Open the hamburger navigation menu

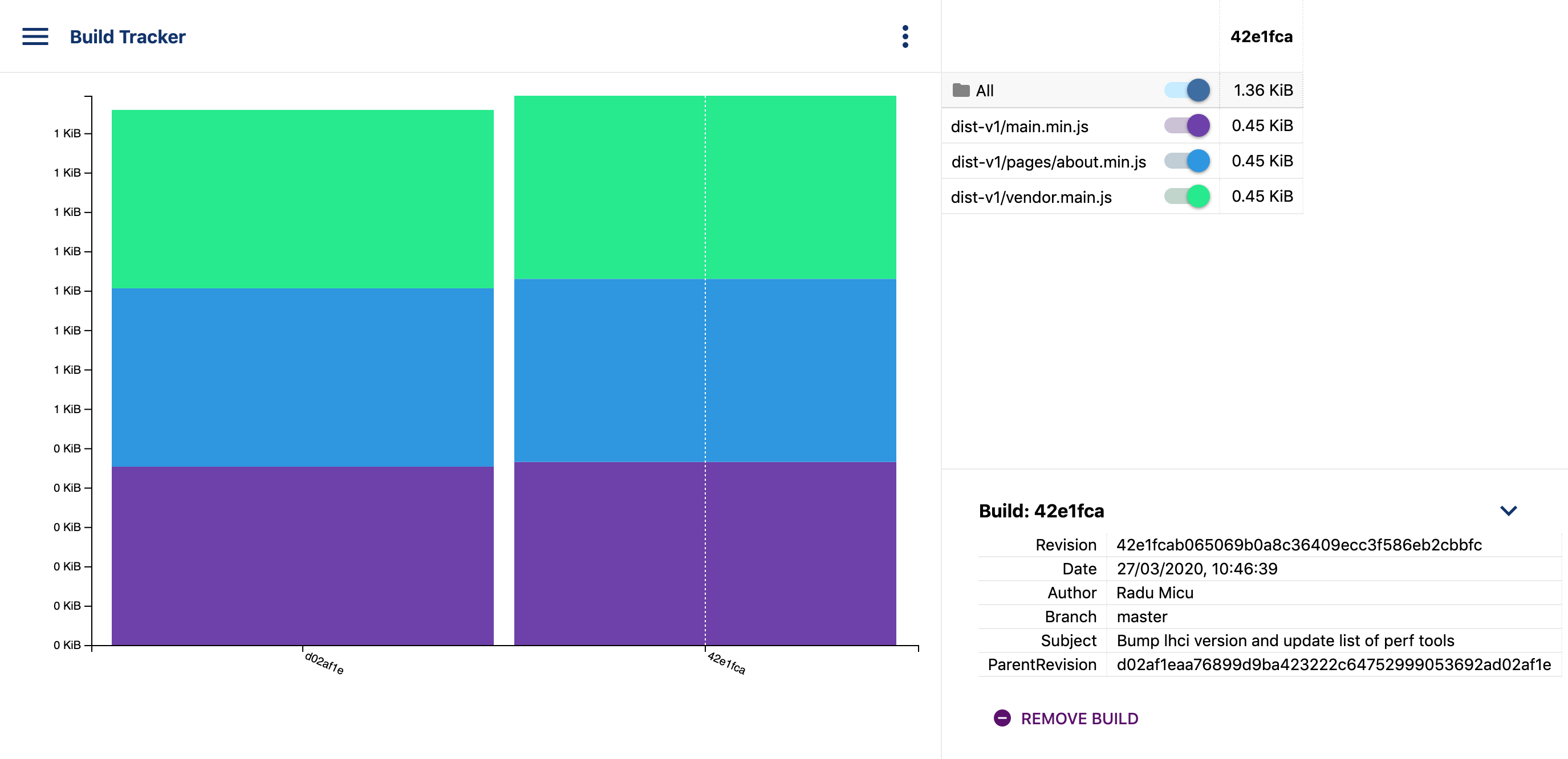35,36
